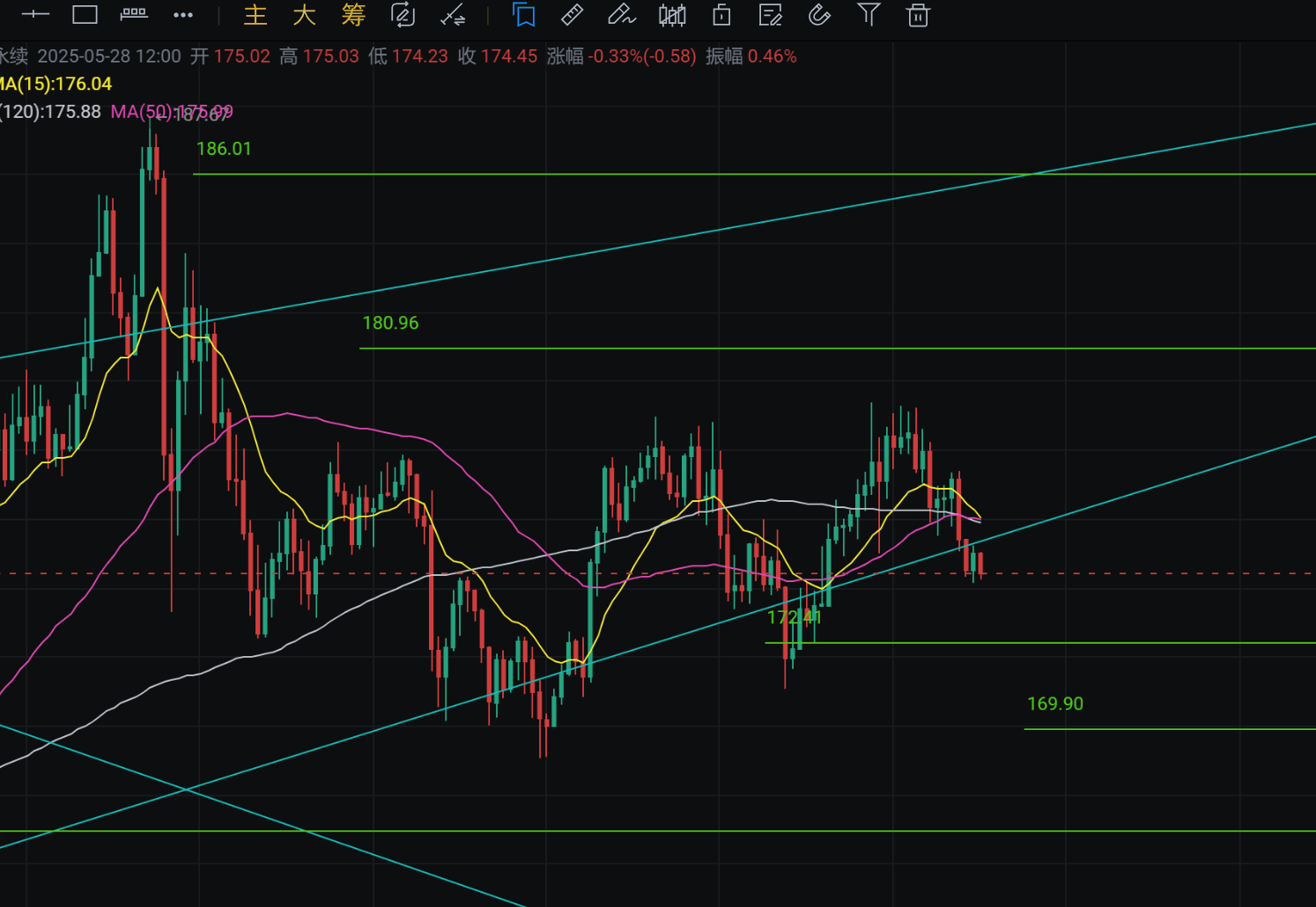
Task: Toggle the magnet snap tool
Action: coord(819,15)
